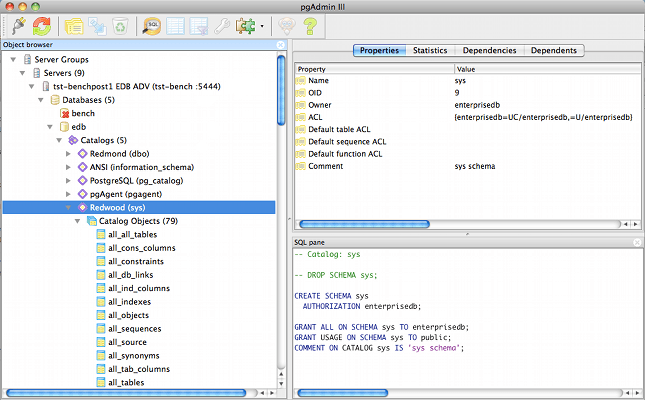This screenshot has height=400, width=645.
Task: Click the Maintenance wrench icon
Action: 222,26
